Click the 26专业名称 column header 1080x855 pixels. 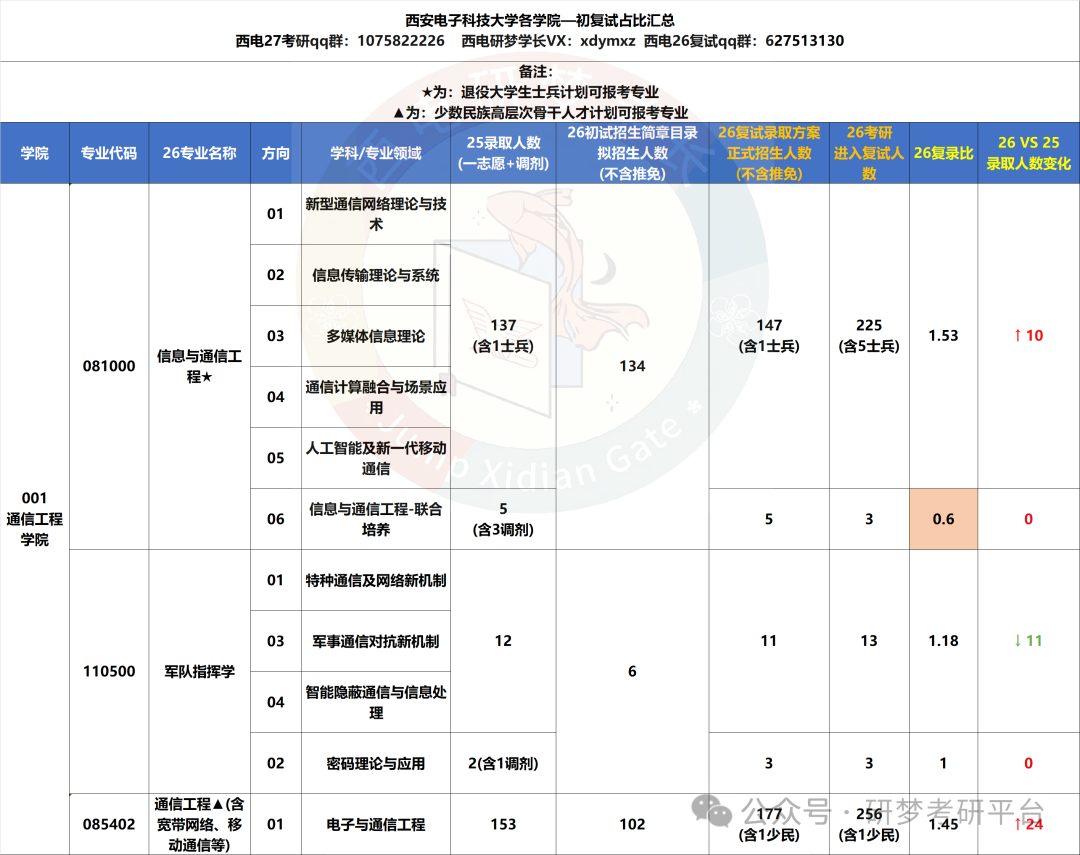(199, 153)
